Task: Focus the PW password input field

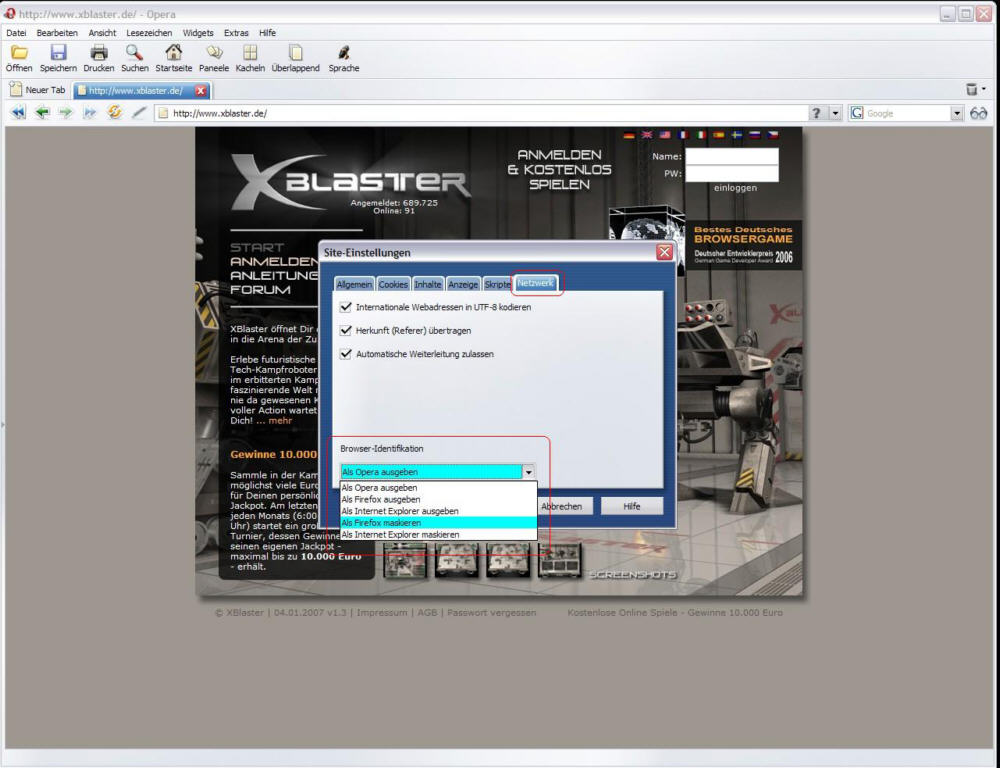Action: pyautogui.click(x=732, y=174)
